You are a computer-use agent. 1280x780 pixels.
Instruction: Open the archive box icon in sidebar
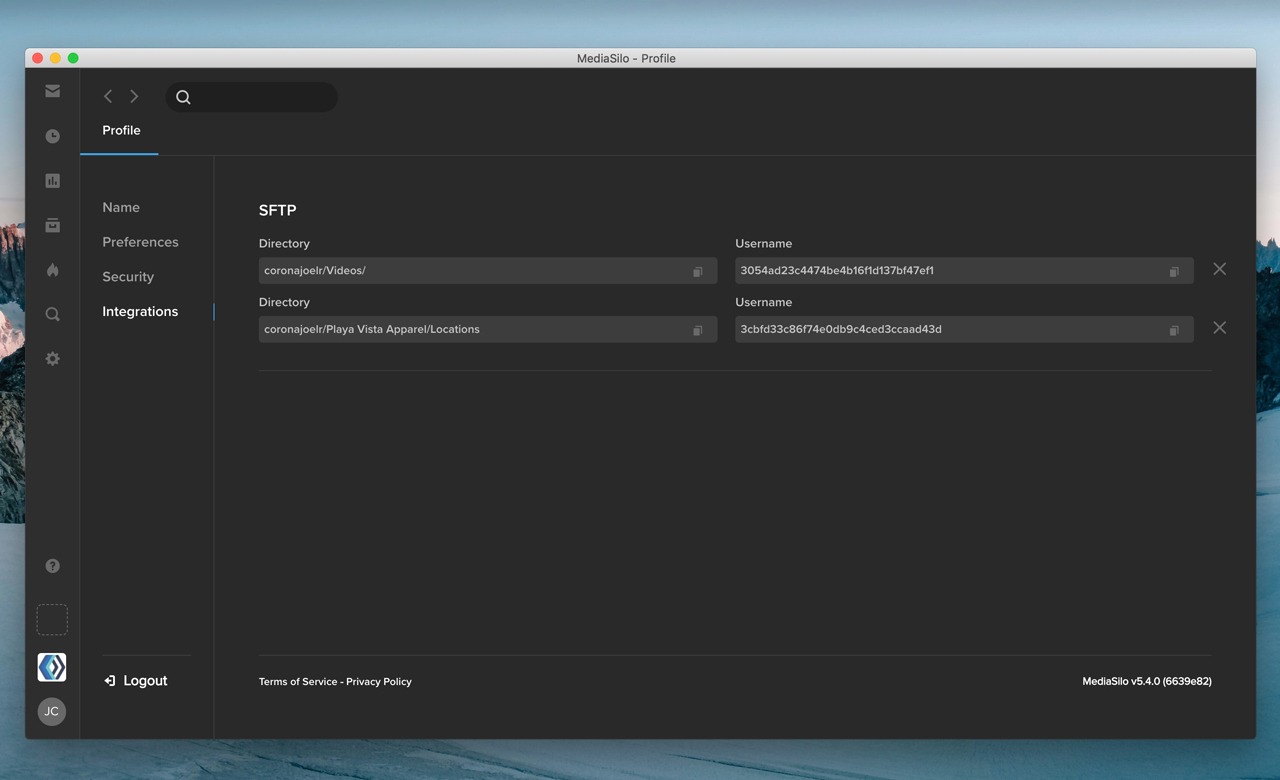point(52,225)
